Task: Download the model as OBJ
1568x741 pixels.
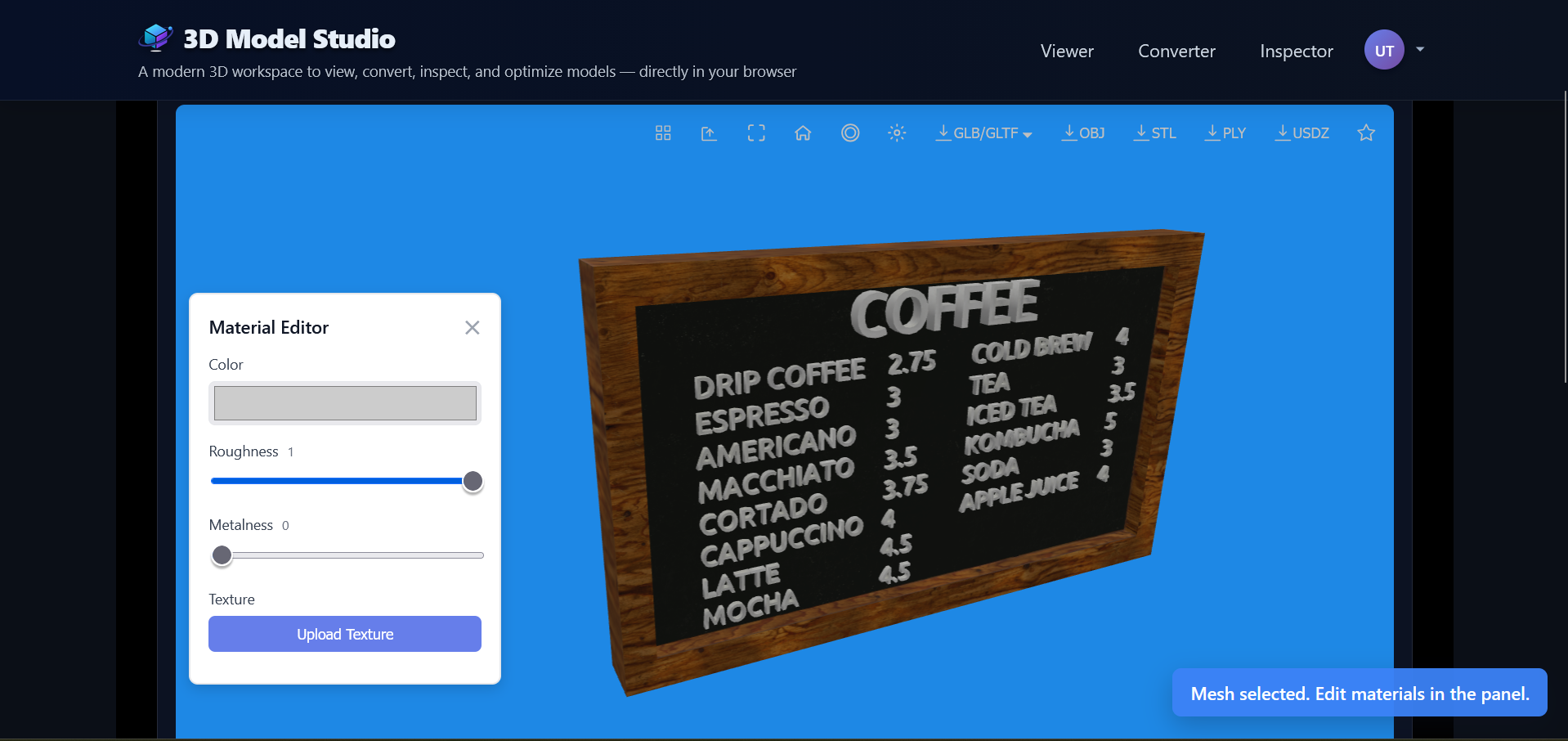Action: [x=1082, y=132]
